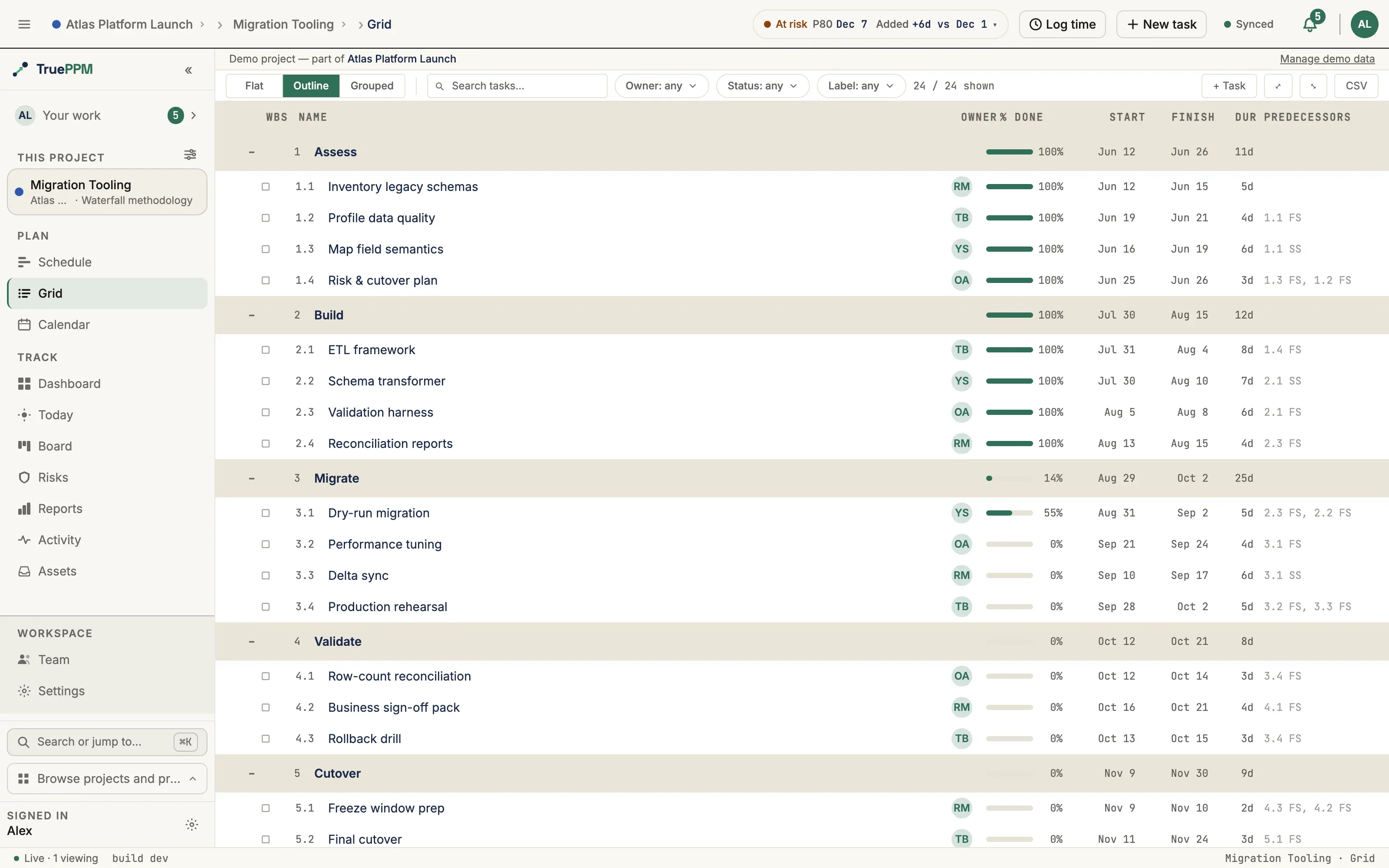The height and width of the screenshot is (868, 1389).
Task: Click expand-all arrow icon in grid toolbar
Action: [1277, 85]
